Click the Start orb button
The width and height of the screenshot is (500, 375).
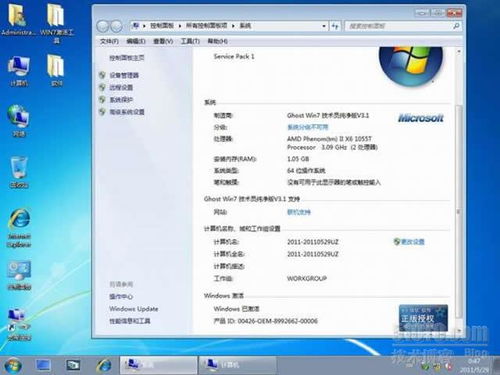click(x=13, y=365)
